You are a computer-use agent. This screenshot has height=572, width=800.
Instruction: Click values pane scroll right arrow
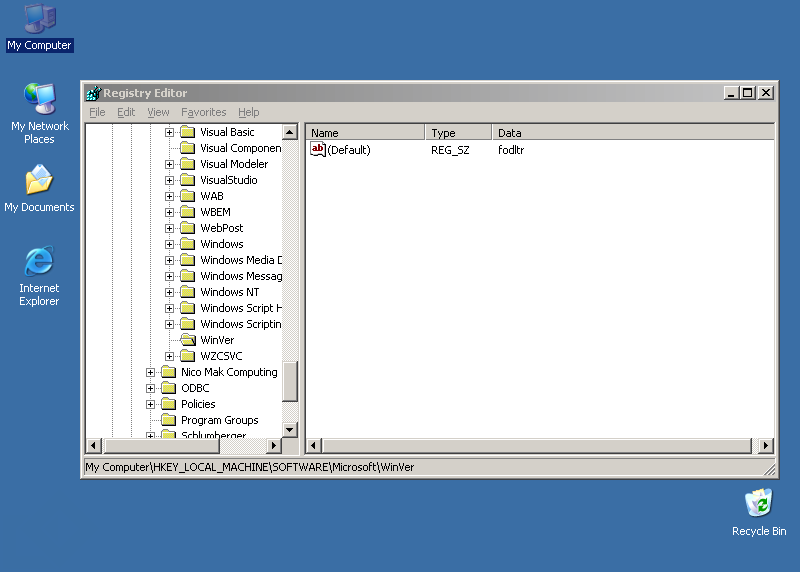pyautogui.click(x=765, y=445)
